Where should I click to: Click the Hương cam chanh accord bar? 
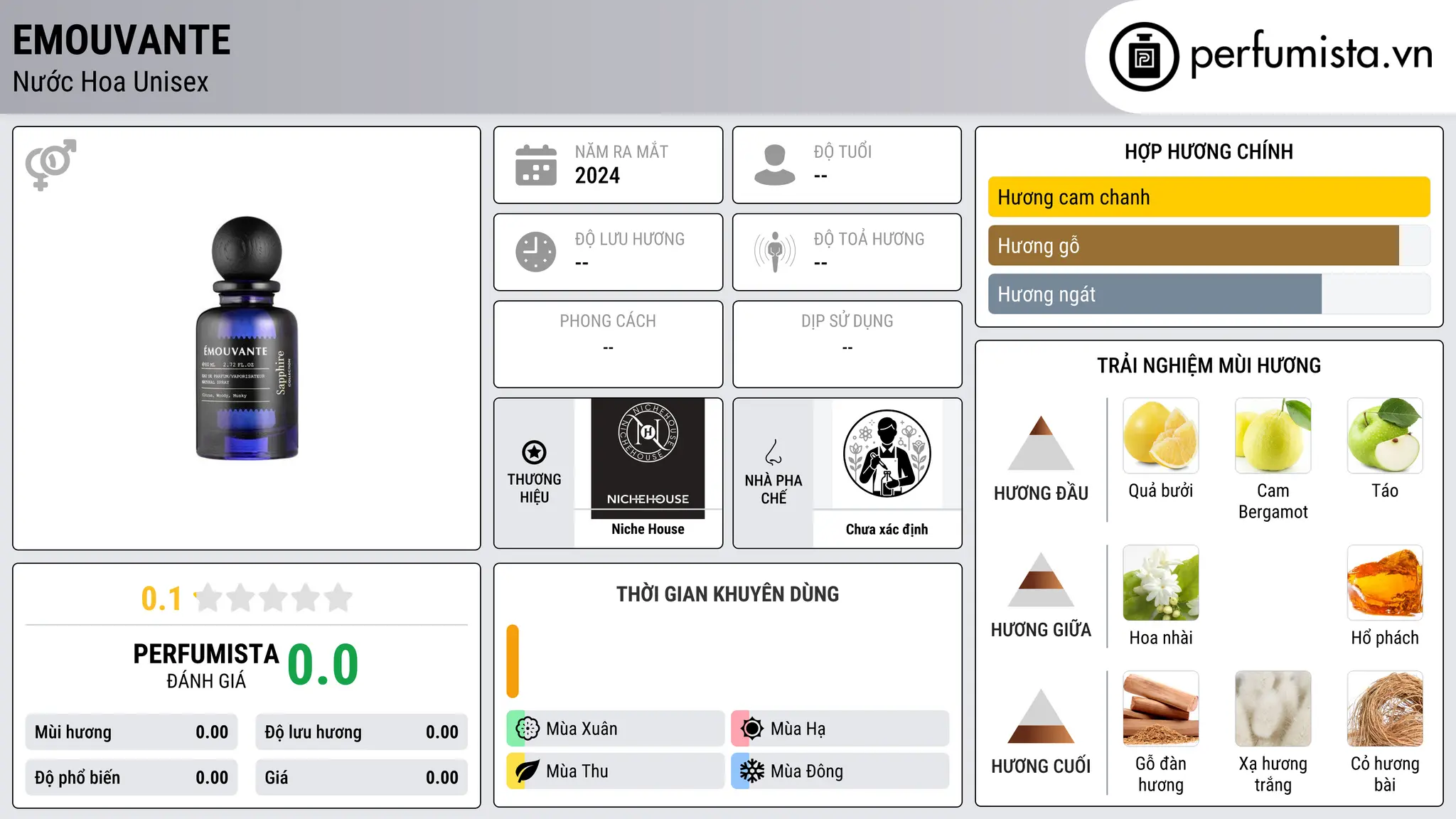(1209, 197)
